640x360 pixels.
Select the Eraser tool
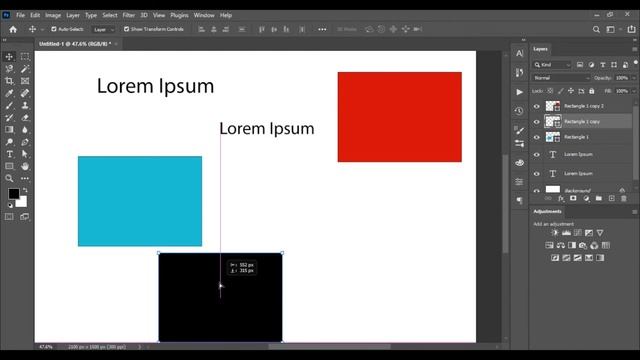pyautogui.click(x=25, y=118)
